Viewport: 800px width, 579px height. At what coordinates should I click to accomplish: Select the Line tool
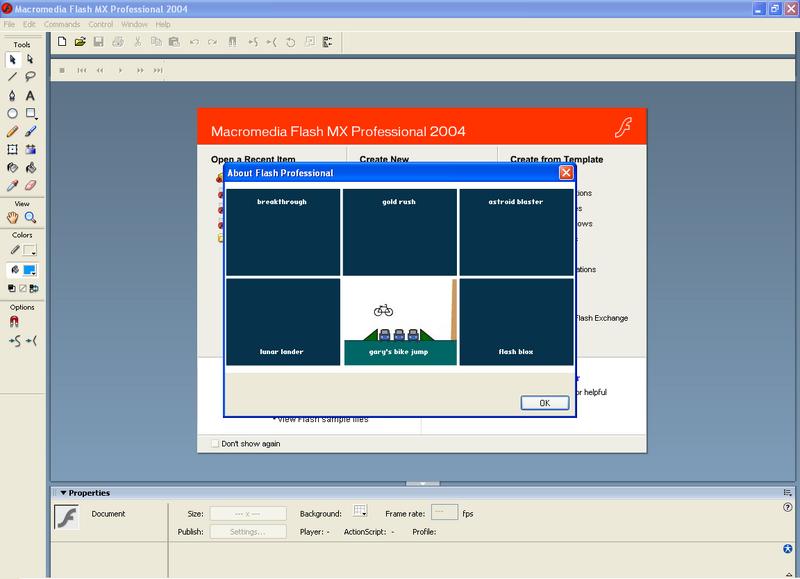[12, 77]
